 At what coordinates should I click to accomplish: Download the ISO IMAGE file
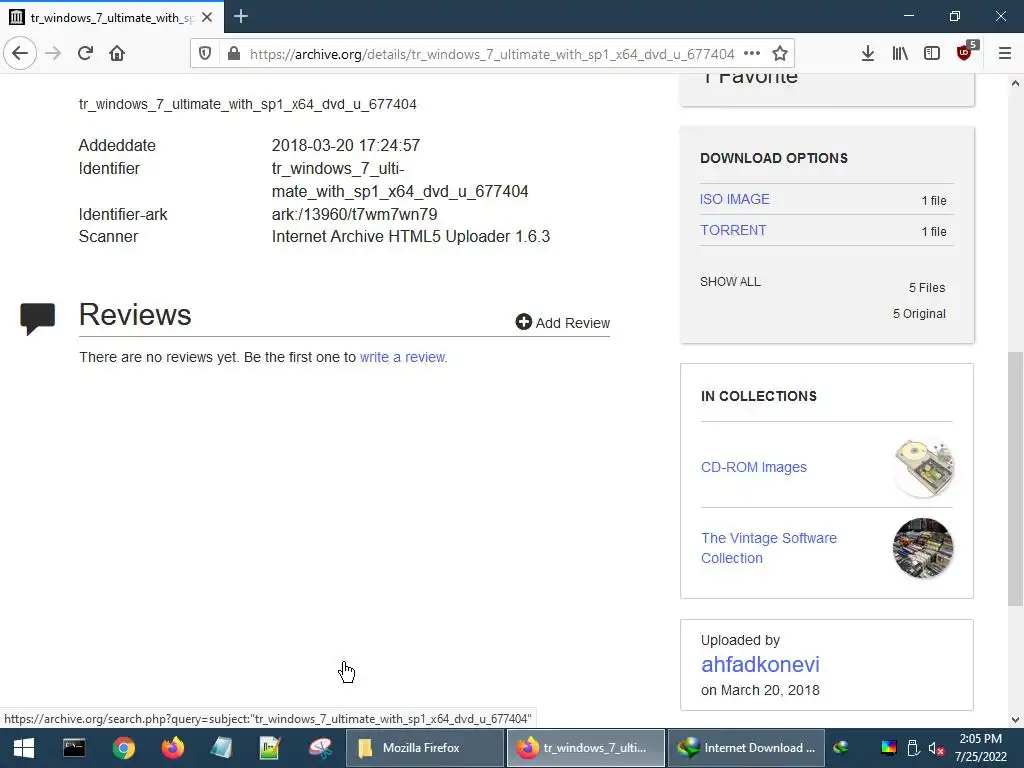(735, 199)
